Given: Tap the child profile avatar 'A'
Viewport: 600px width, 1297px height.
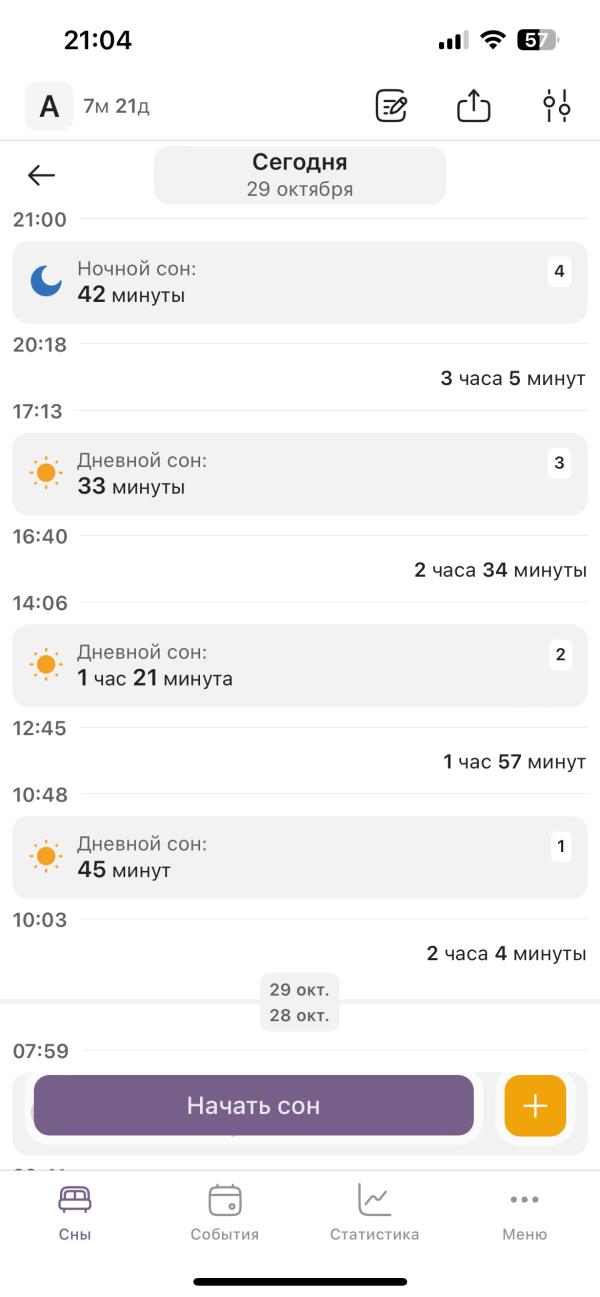Looking at the screenshot, I should 49,106.
